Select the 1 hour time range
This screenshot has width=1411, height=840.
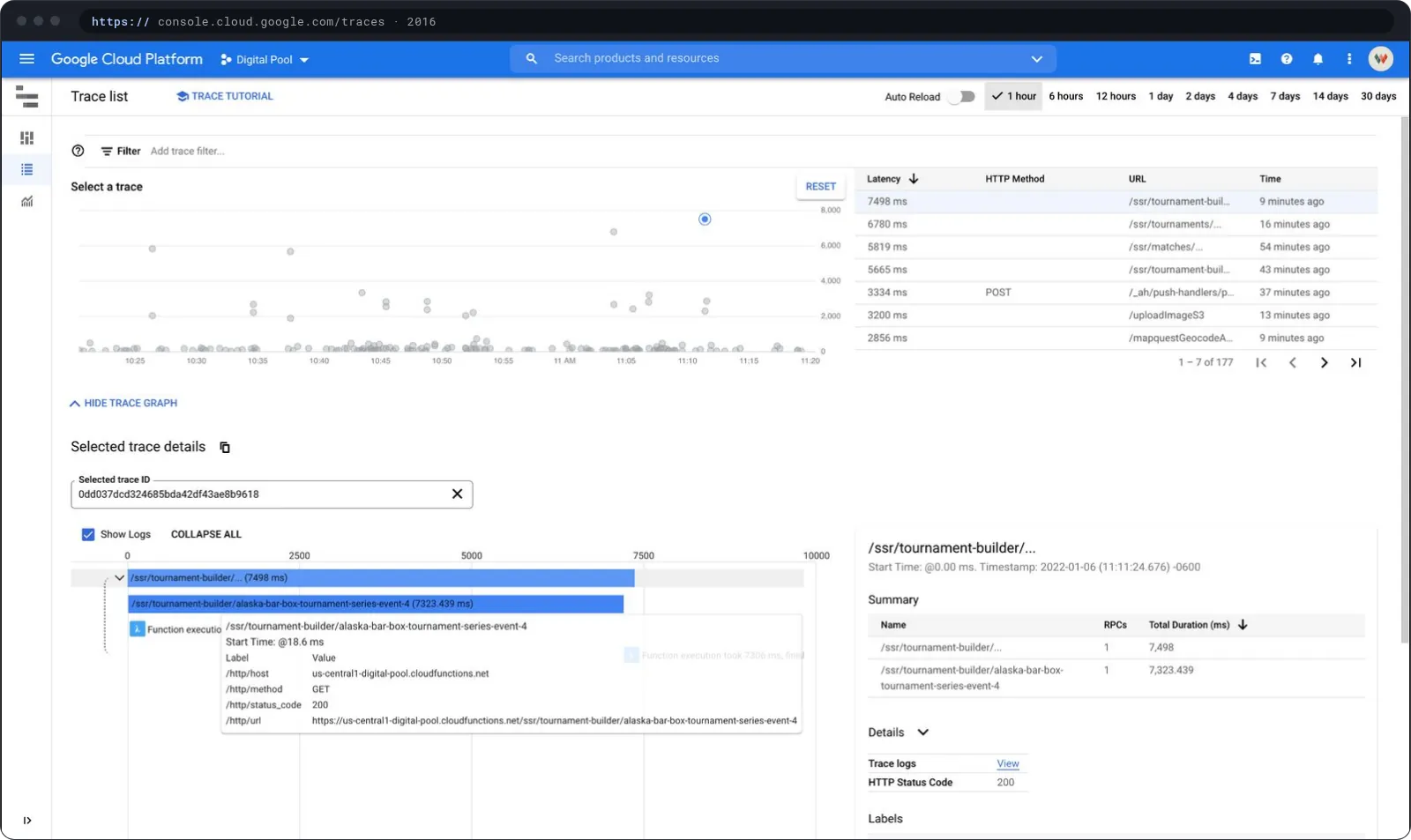coord(1013,96)
